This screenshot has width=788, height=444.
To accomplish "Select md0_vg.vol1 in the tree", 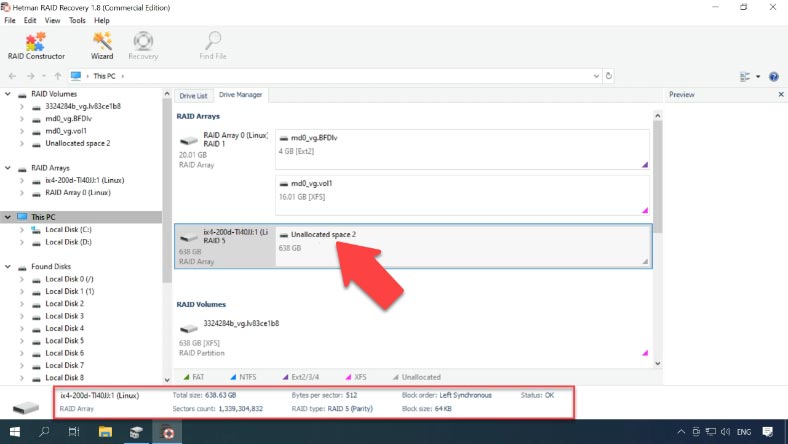I will (66, 131).
